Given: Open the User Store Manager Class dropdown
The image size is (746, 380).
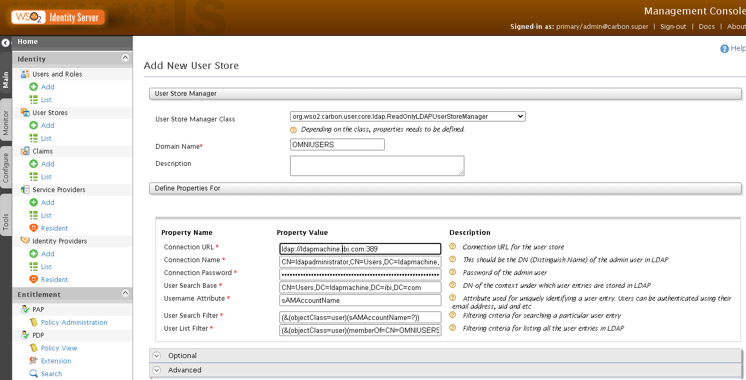Looking at the screenshot, I should click(x=408, y=116).
